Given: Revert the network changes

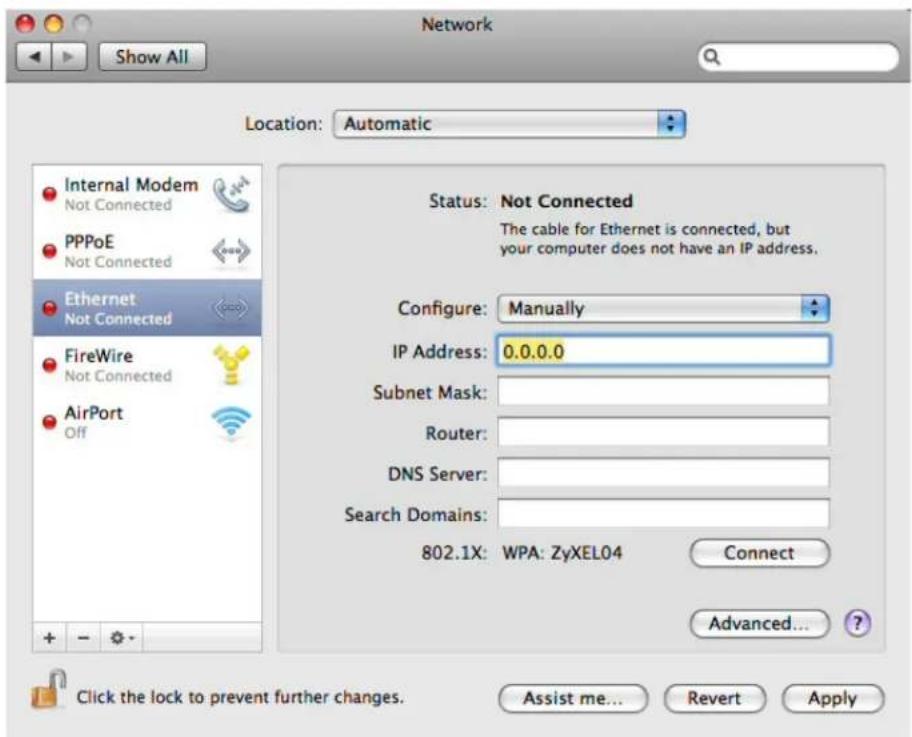Looking at the screenshot, I should [715, 698].
